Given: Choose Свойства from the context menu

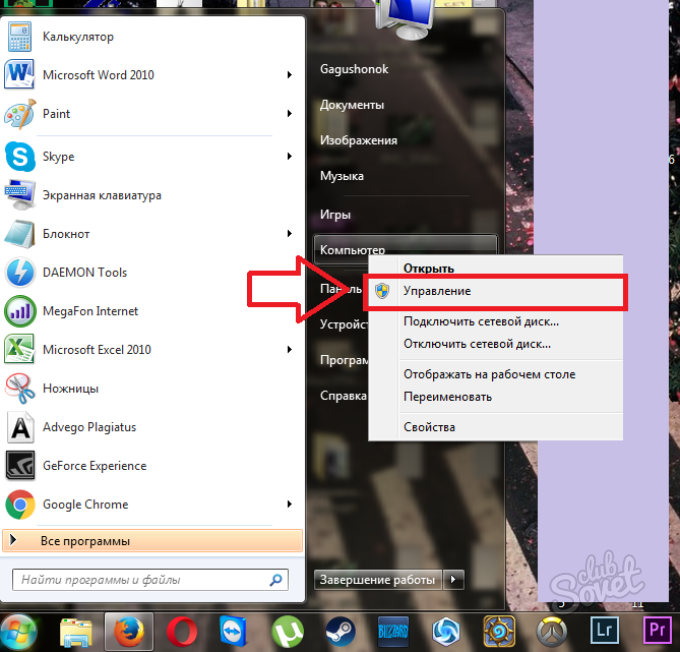Looking at the screenshot, I should (429, 427).
